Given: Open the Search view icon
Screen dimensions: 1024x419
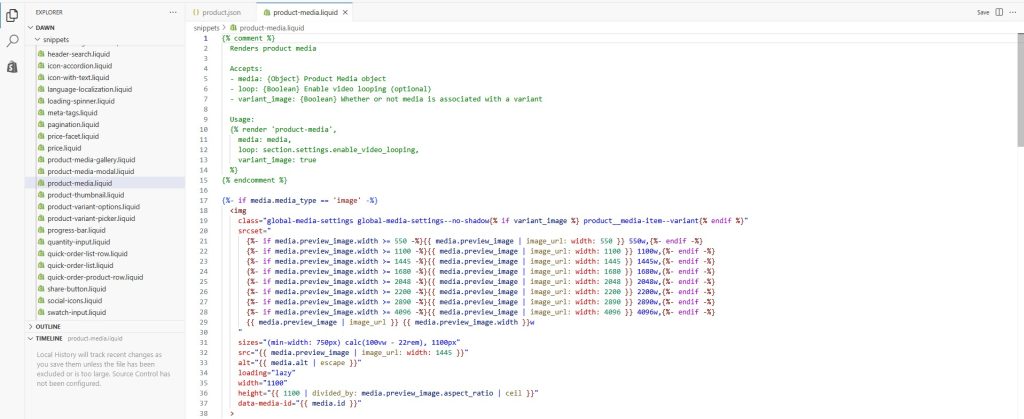Looking at the screenshot, I should pyautogui.click(x=13, y=41).
